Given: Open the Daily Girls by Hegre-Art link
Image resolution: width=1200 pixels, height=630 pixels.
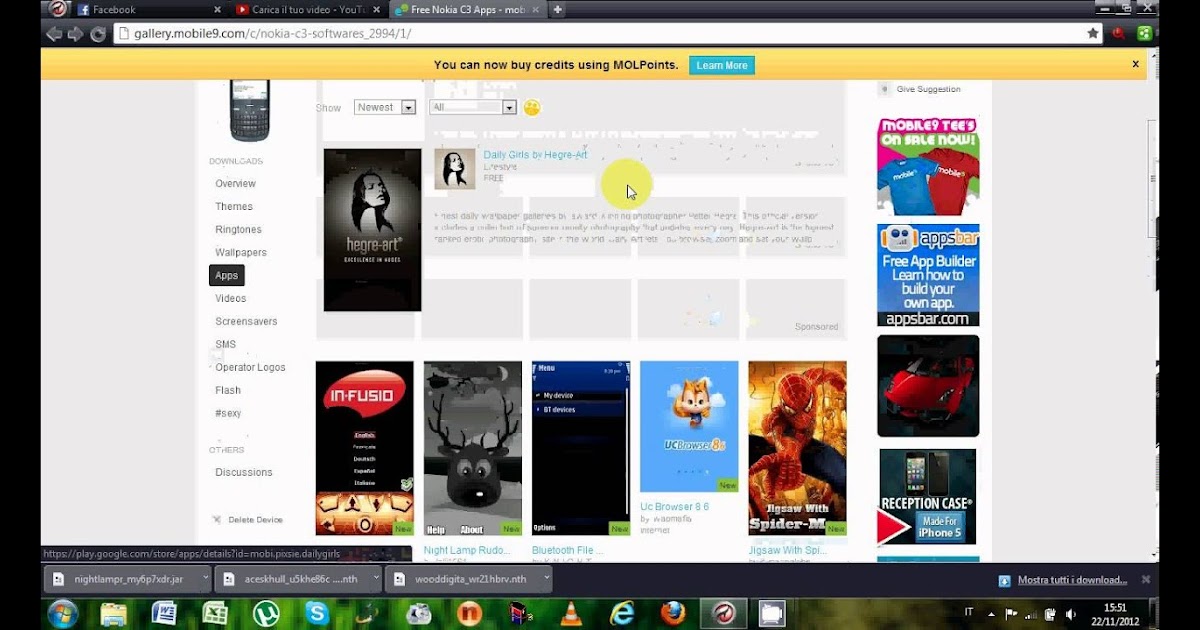Looking at the screenshot, I should pos(535,155).
